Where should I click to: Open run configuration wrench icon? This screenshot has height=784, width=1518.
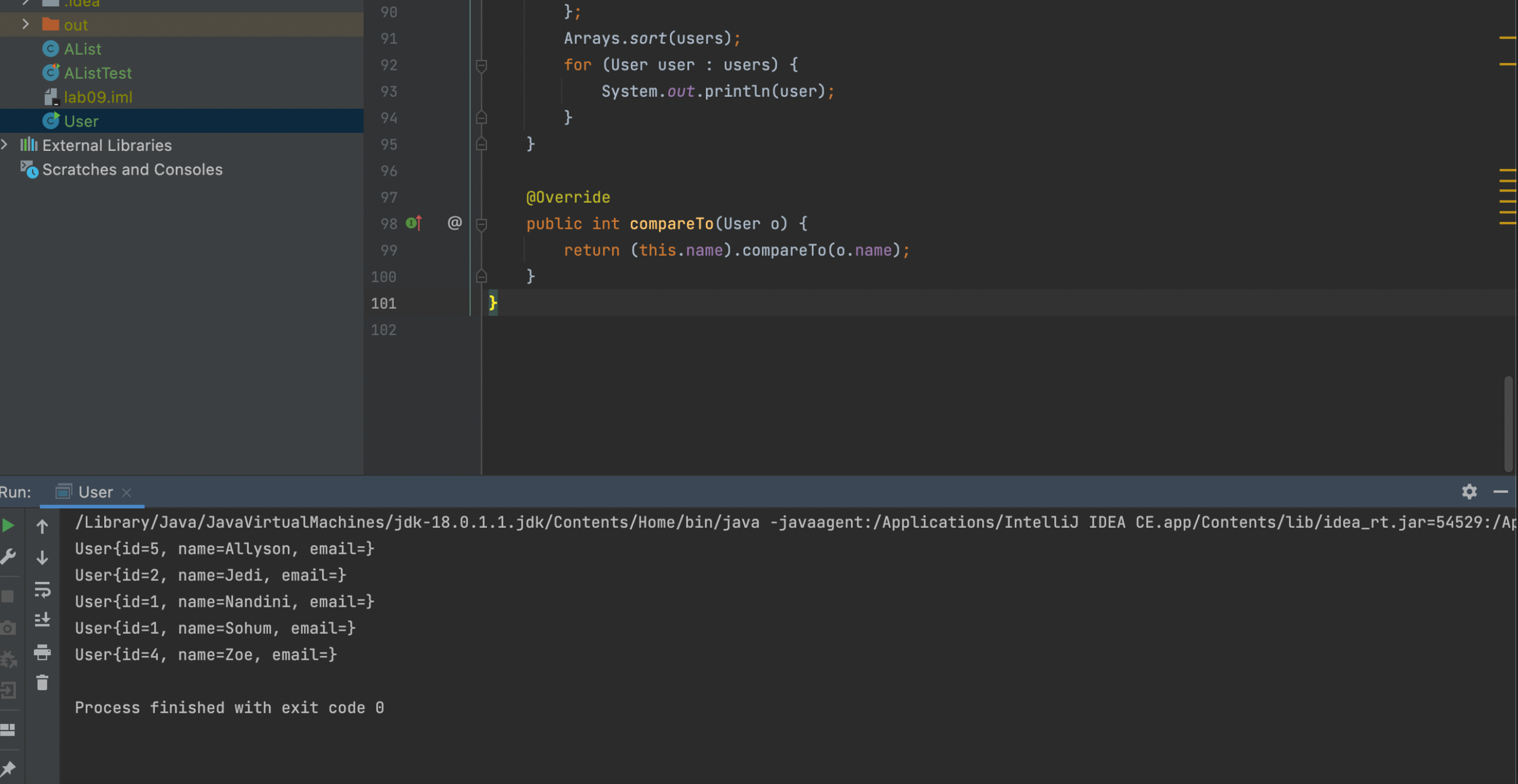tap(8, 557)
